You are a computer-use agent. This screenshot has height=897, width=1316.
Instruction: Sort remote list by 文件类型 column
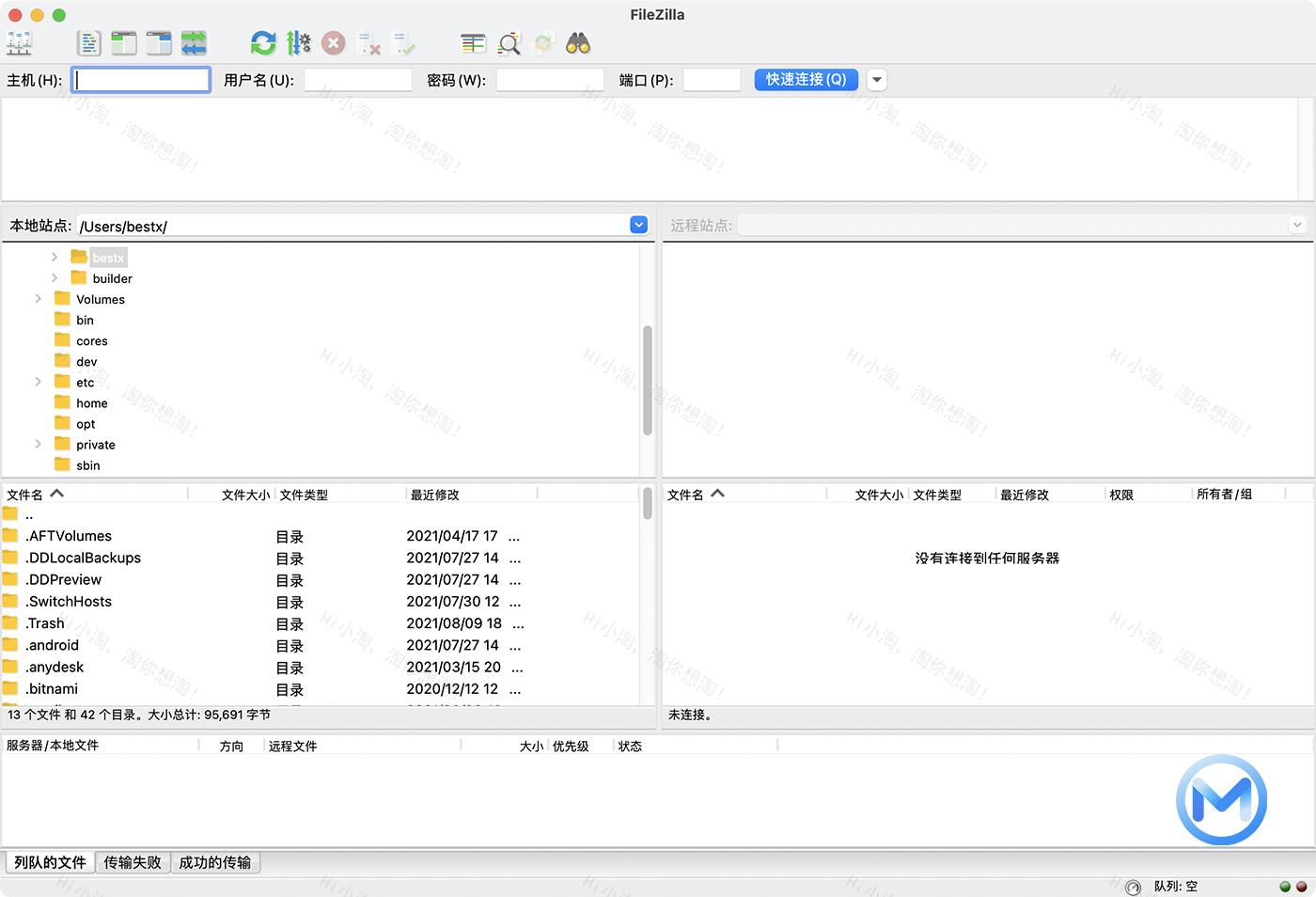952,495
